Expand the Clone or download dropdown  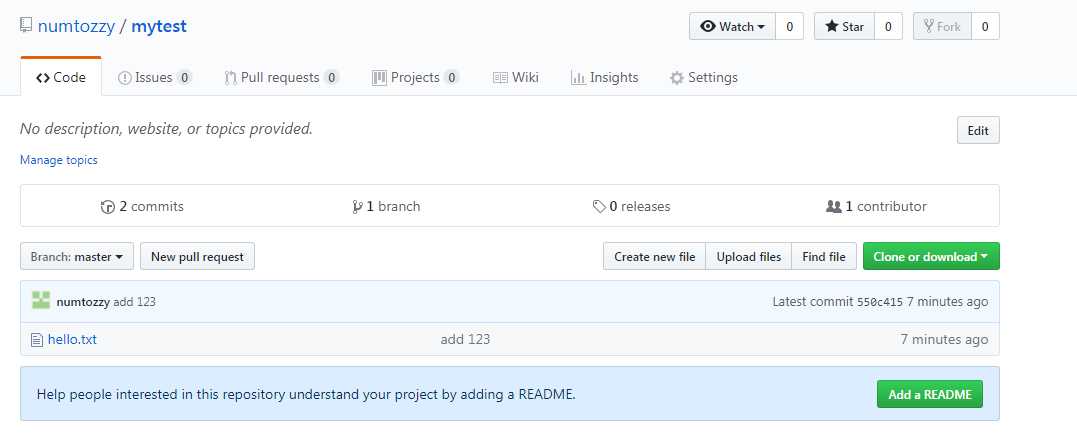[x=931, y=257]
